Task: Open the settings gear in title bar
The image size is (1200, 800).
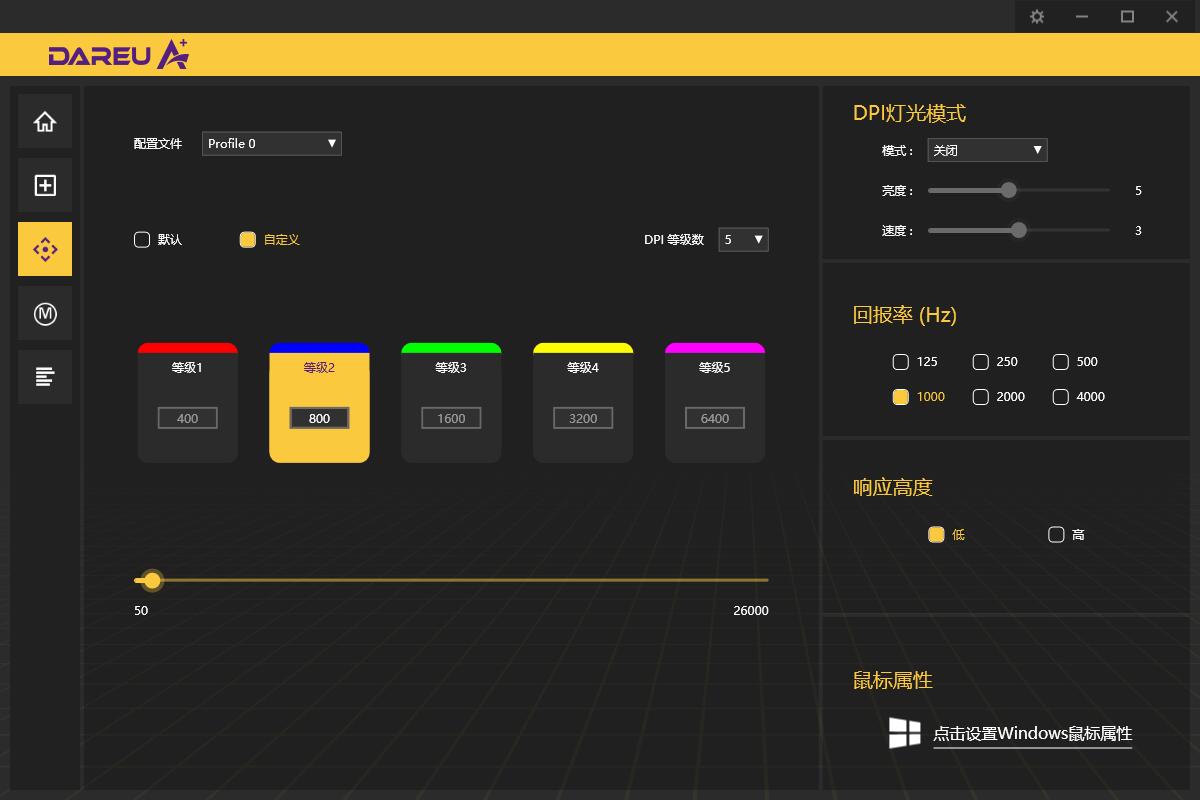Action: [x=1037, y=16]
